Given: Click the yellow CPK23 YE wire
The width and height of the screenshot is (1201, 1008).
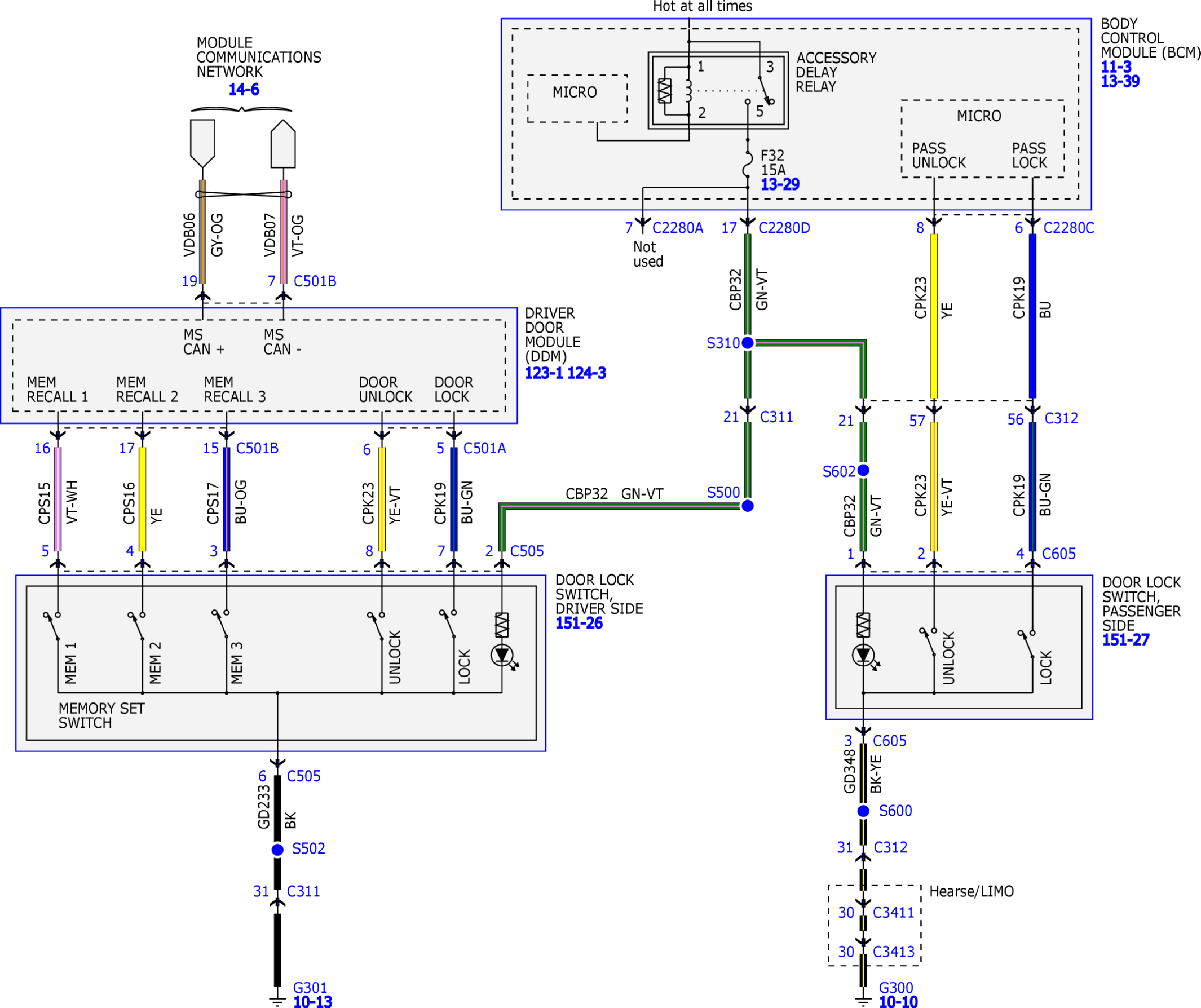Looking at the screenshot, I should coord(934,316).
